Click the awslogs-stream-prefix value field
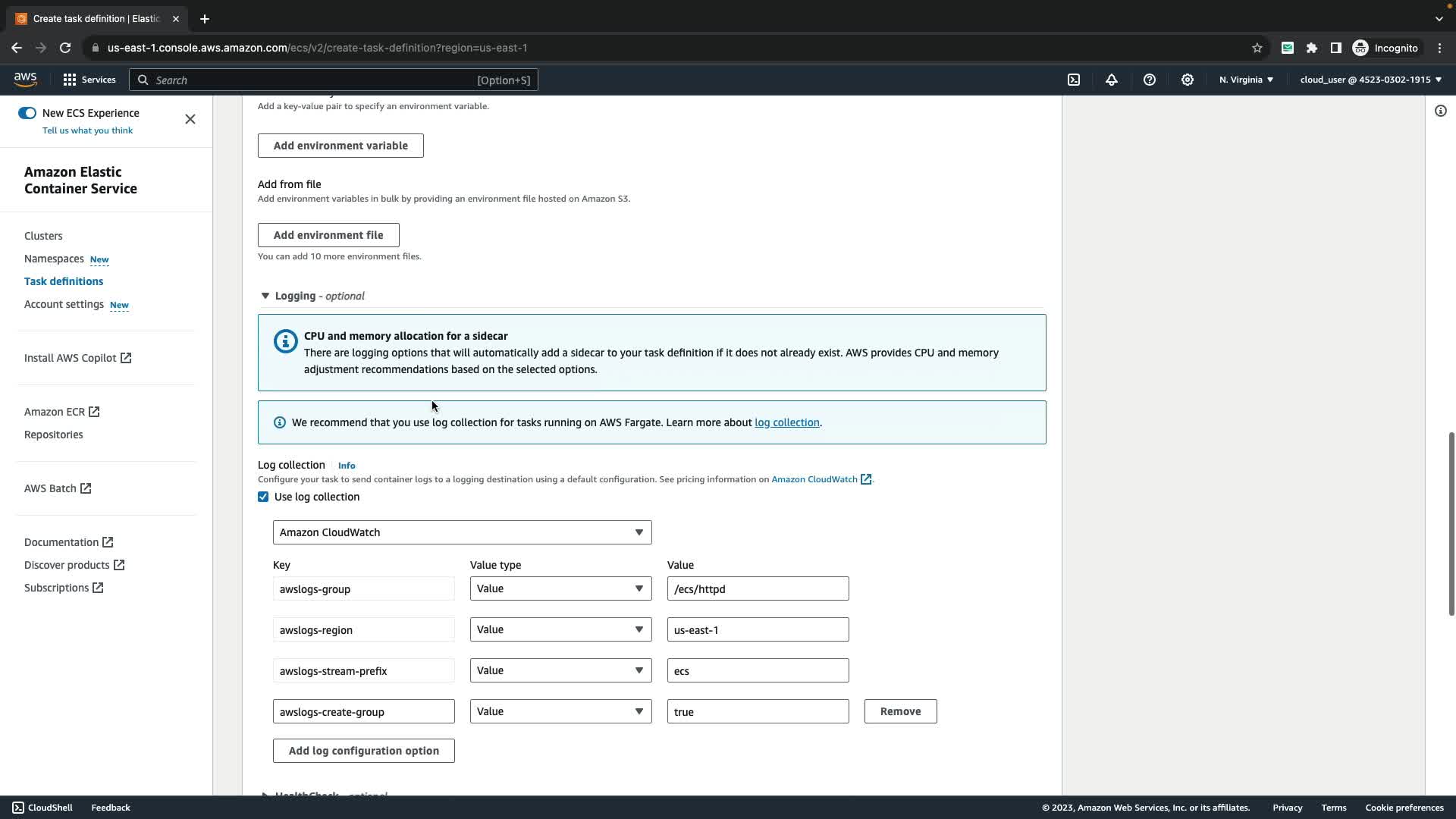This screenshot has width=1456, height=819. point(758,670)
